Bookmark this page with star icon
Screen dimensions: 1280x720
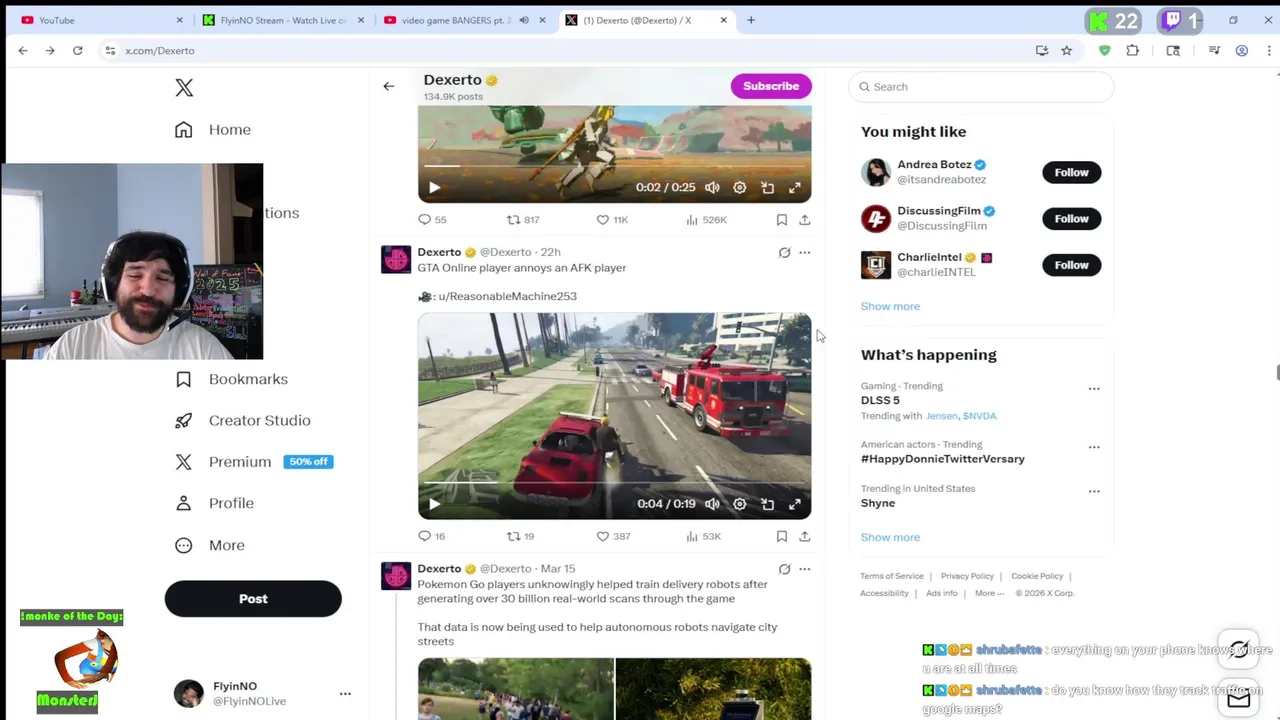(1067, 50)
